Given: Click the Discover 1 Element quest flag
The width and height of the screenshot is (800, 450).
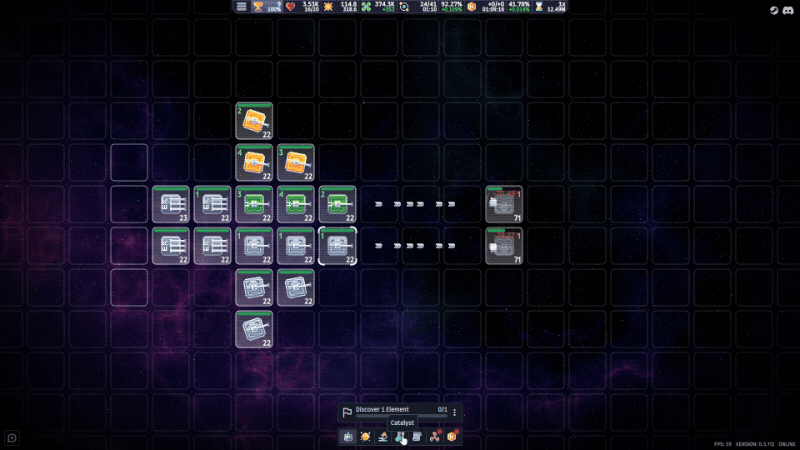Looking at the screenshot, I should coord(347,412).
